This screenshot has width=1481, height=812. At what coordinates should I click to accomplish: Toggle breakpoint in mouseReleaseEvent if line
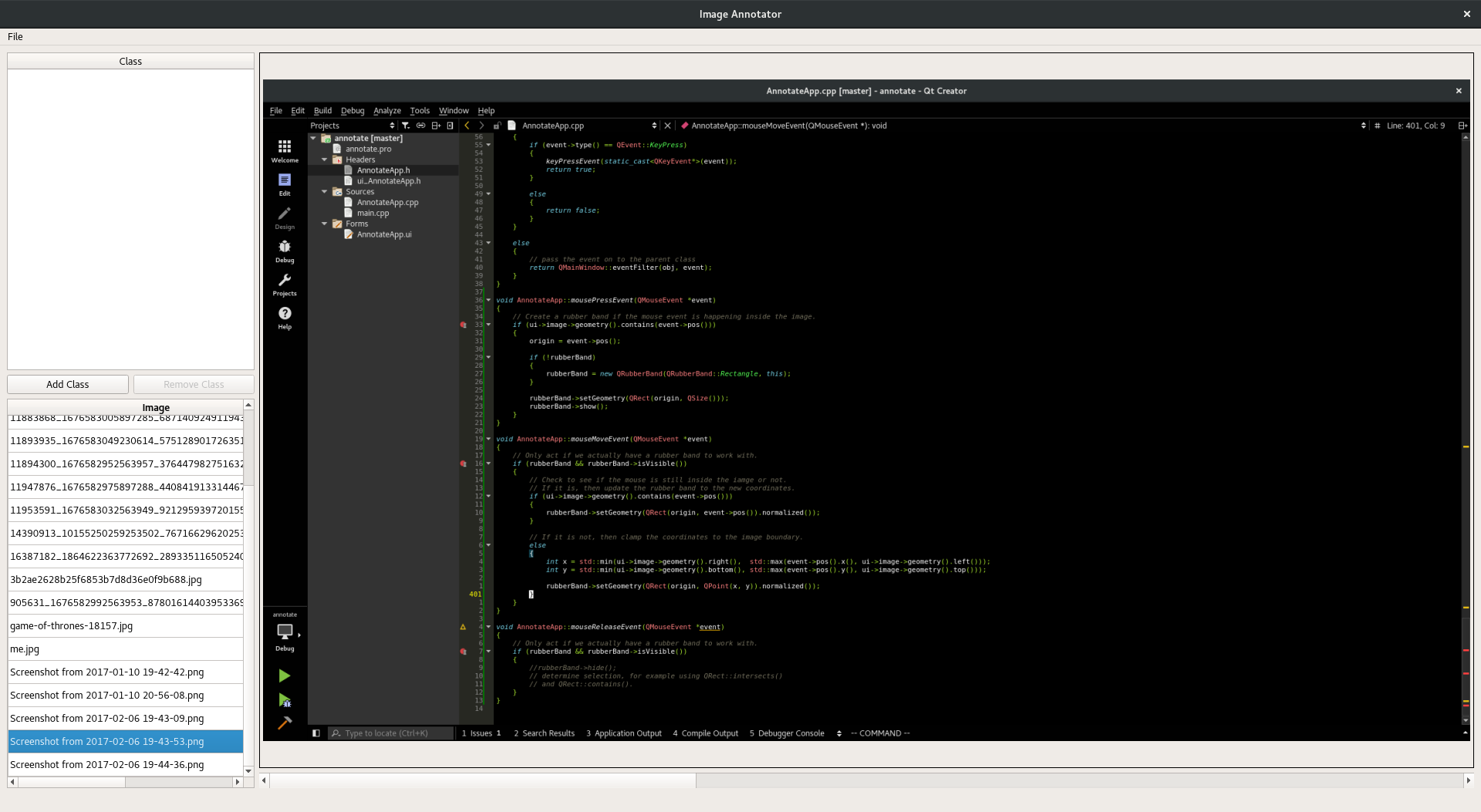(x=463, y=652)
